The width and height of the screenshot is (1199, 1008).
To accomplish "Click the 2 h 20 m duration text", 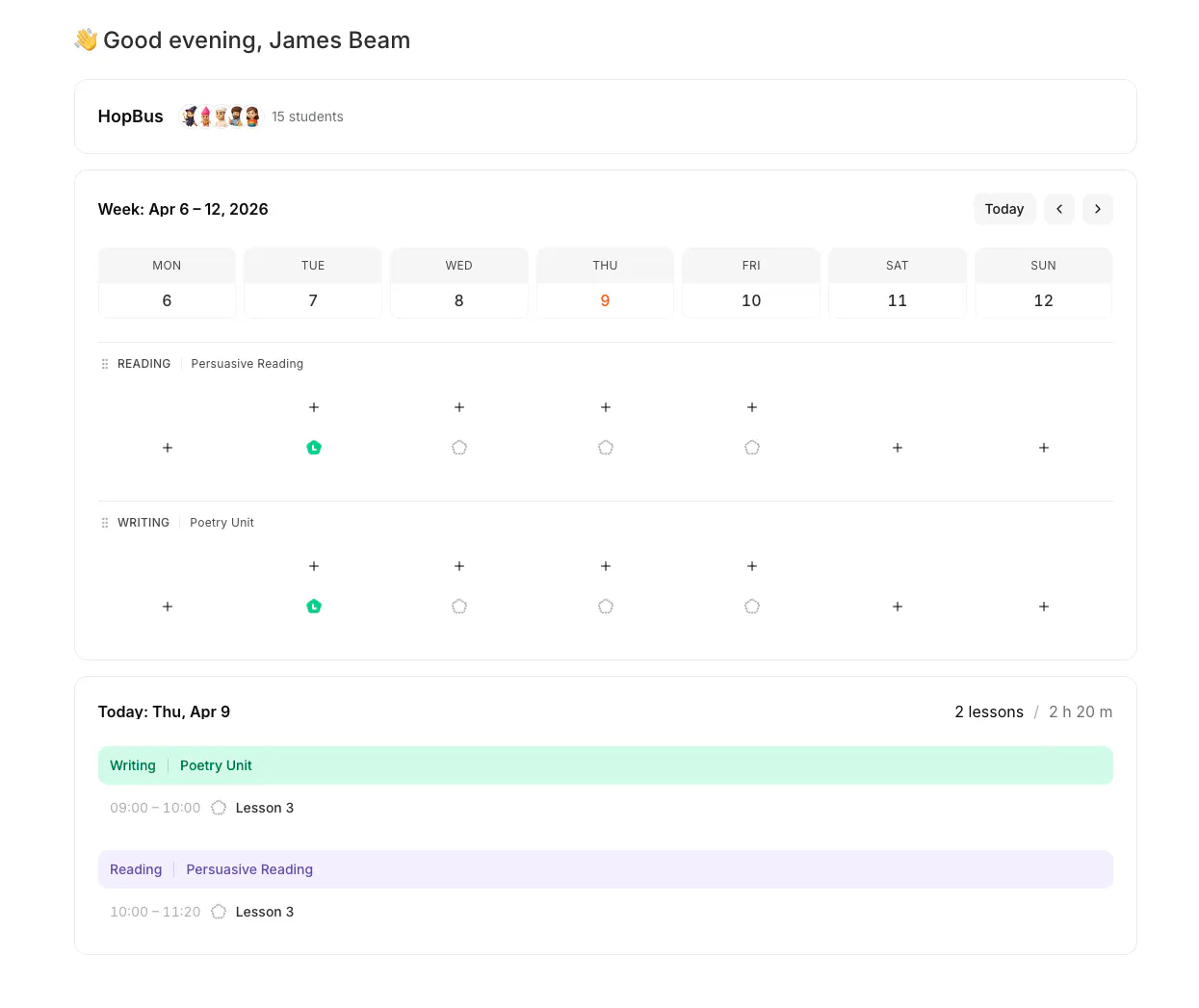I will (1081, 711).
